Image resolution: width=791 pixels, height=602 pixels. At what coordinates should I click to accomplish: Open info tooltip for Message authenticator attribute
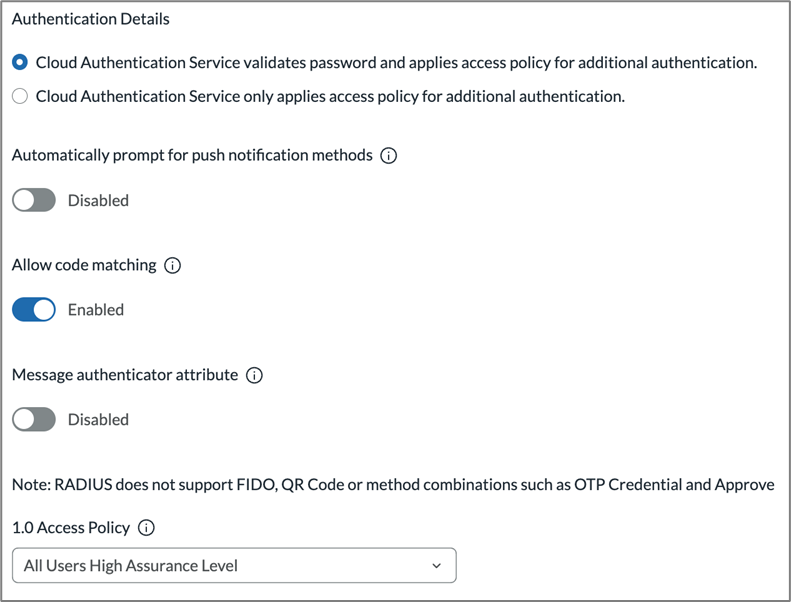click(254, 376)
